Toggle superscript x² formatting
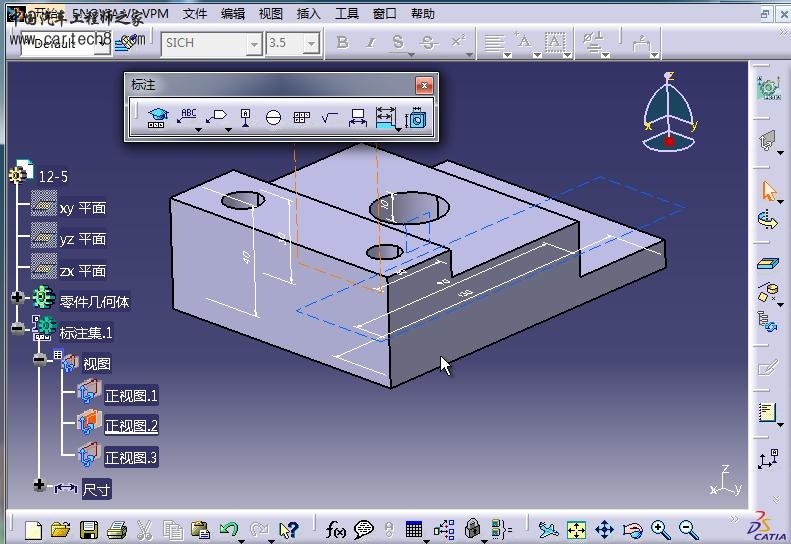791x544 pixels. tap(458, 41)
